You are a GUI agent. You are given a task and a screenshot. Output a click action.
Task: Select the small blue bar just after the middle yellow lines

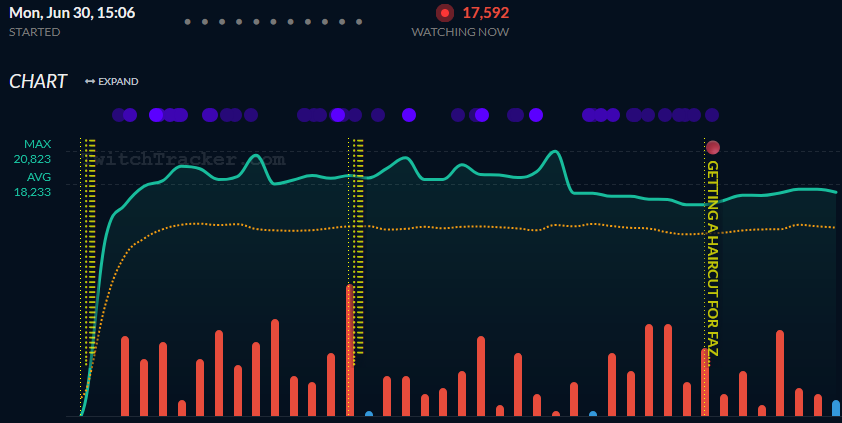click(369, 414)
